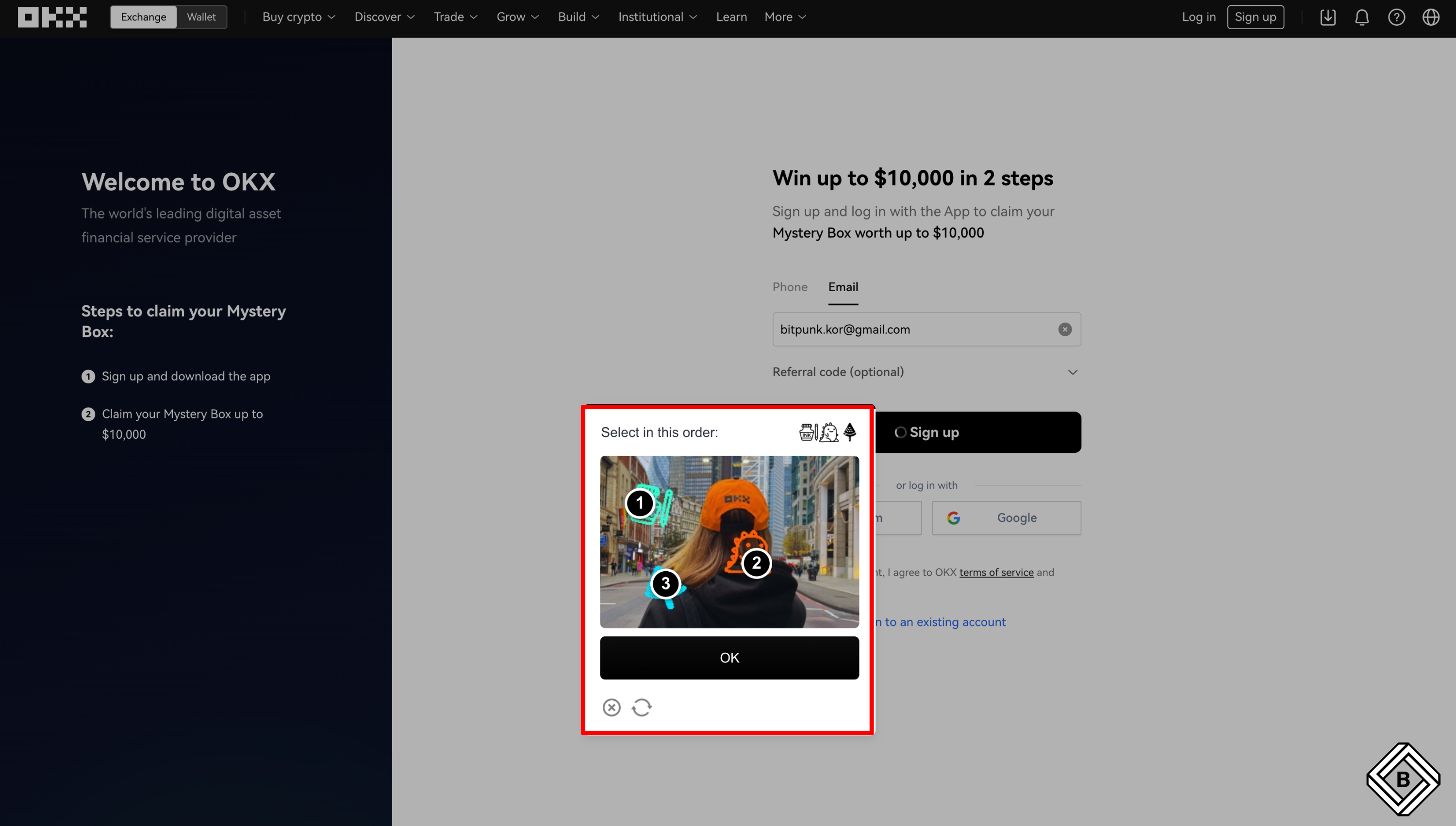This screenshot has width=1456, height=826.
Task: Click the help question mark icon
Action: coord(1396,17)
